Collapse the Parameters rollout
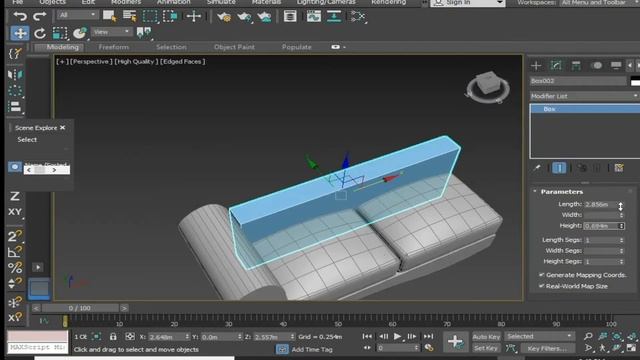Screen dimensions: 640x360 tap(535, 191)
